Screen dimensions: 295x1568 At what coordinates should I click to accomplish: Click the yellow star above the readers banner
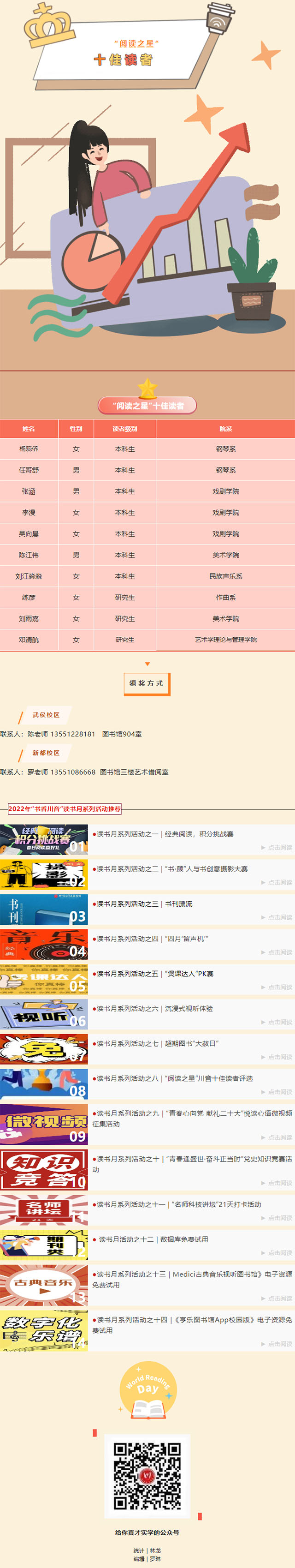[x=147, y=388]
